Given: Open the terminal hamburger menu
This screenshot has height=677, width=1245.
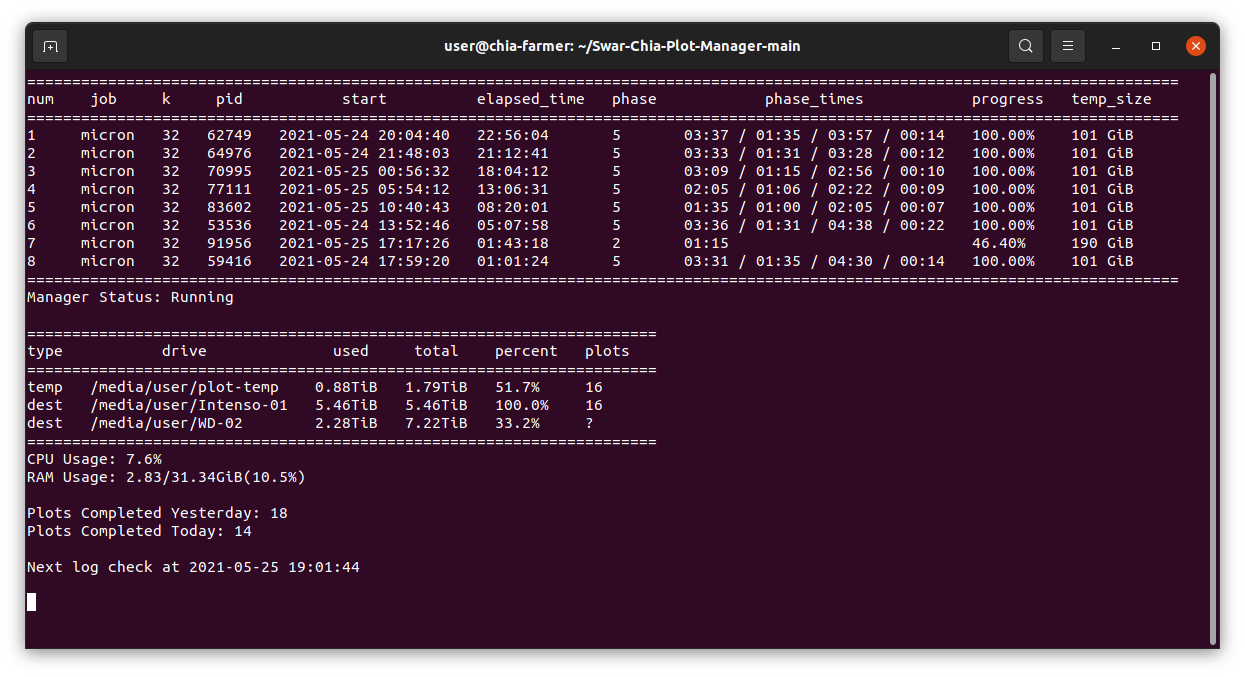Looking at the screenshot, I should pyautogui.click(x=1067, y=45).
